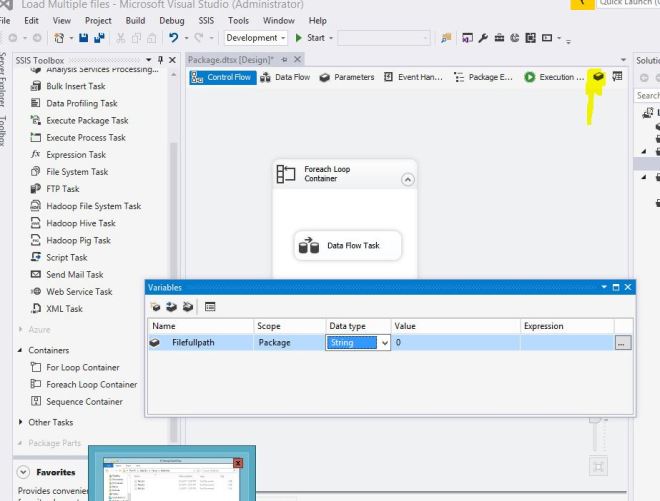The width and height of the screenshot is (660, 501).
Task: Click Move Variable icon in Variables window
Action: click(170, 306)
